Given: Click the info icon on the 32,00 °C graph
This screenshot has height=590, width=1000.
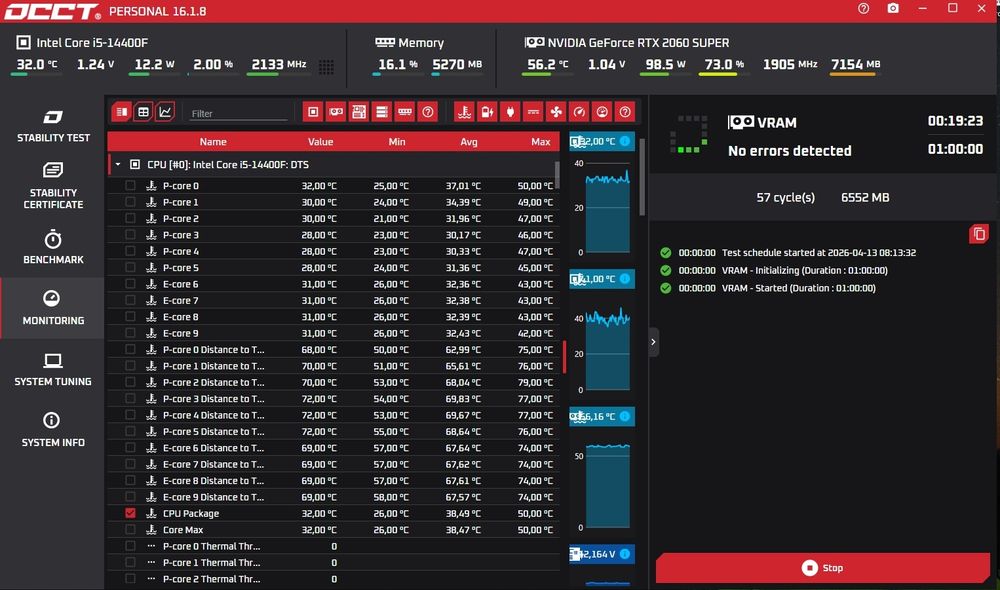Looking at the screenshot, I should pos(625,141).
